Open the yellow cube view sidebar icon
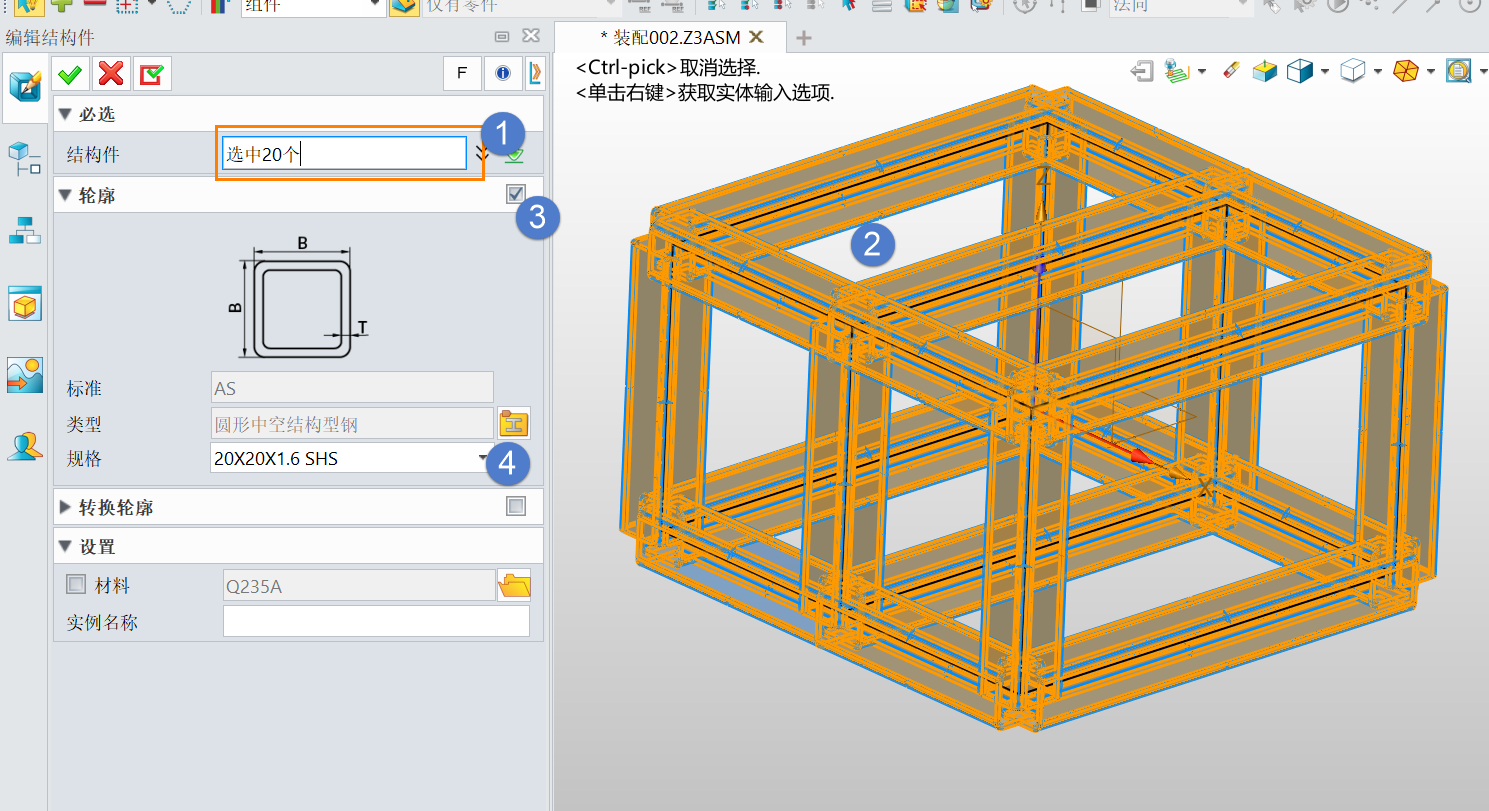This screenshot has height=811, width=1489. click(x=23, y=303)
